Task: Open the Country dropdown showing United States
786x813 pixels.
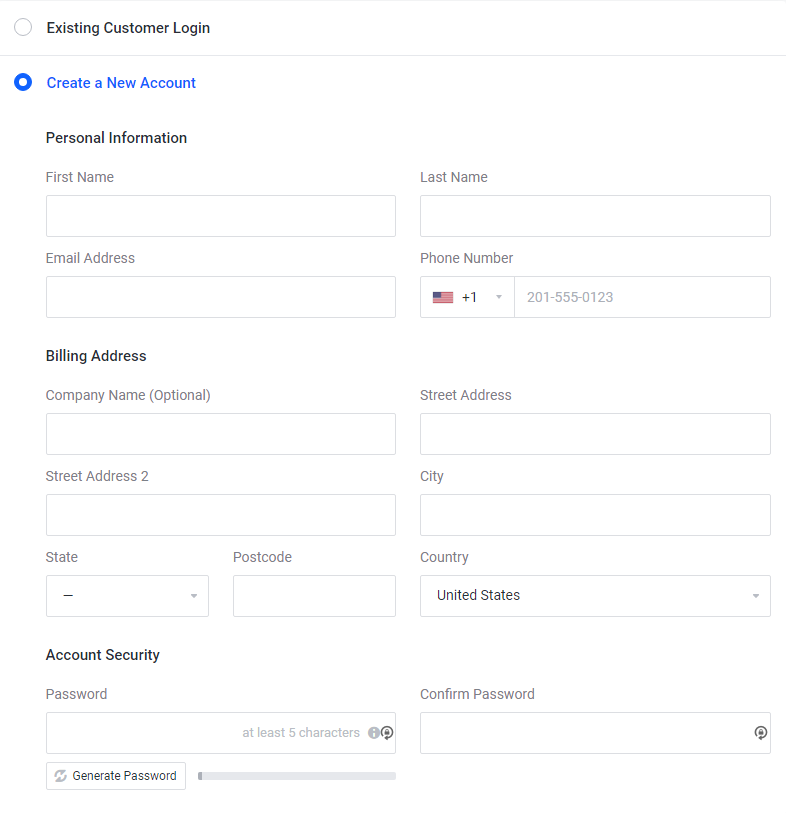Action: pos(595,596)
